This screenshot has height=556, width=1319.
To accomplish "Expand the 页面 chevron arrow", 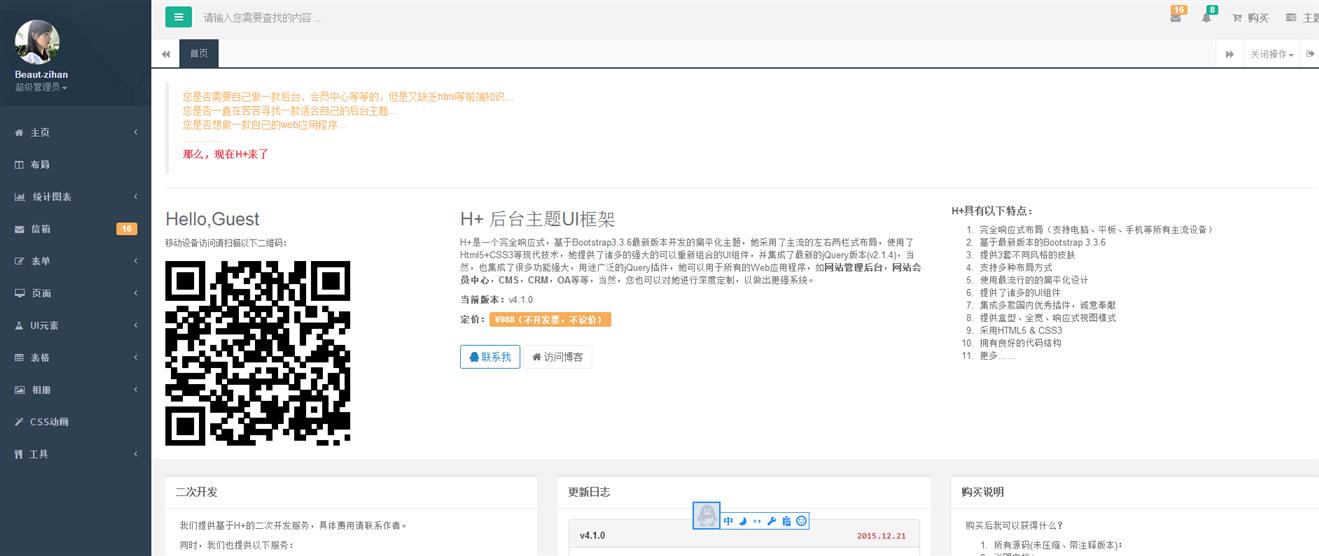I will (135, 293).
